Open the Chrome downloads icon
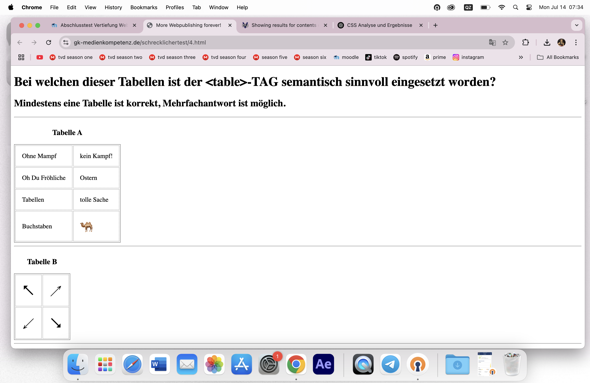This screenshot has height=383, width=590. [x=547, y=43]
